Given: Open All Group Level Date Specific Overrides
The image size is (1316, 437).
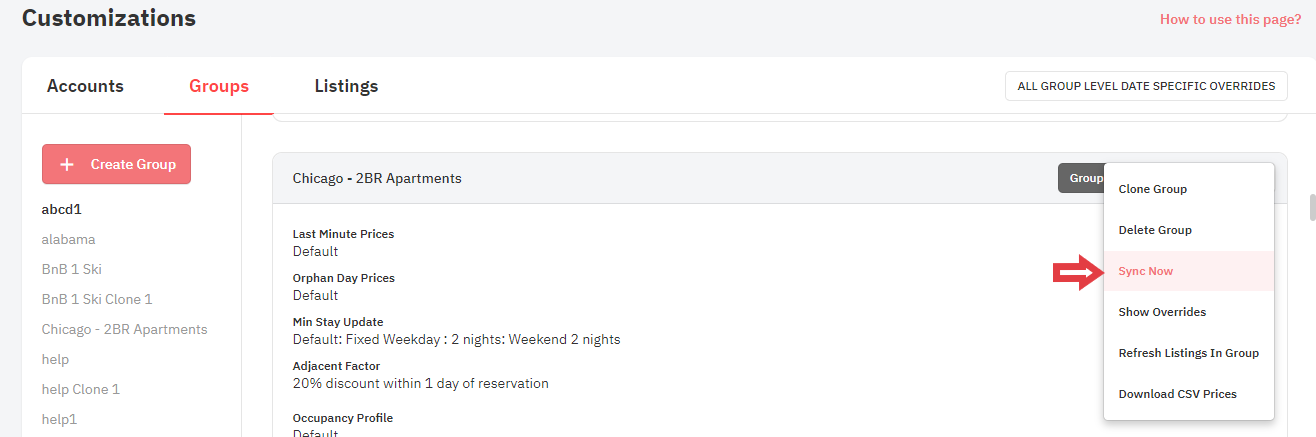Looking at the screenshot, I should tap(1145, 86).
